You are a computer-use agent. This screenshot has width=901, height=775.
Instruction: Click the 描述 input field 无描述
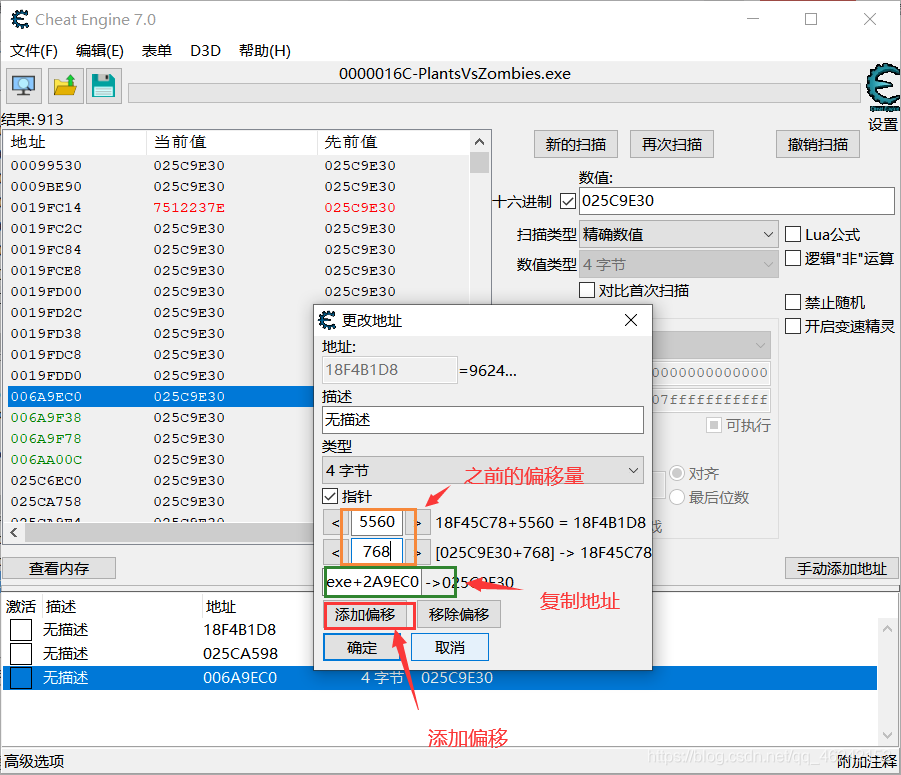(x=483, y=420)
